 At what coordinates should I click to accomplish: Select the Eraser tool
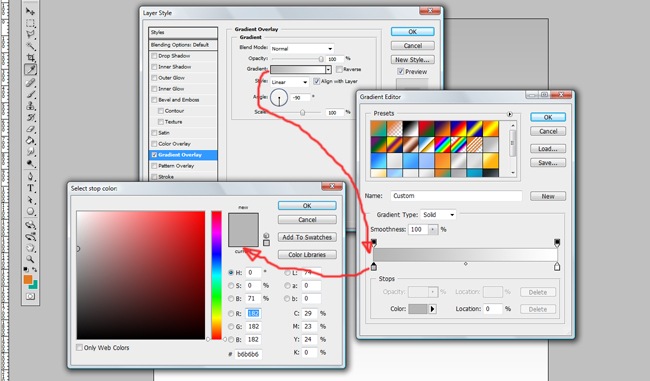coord(30,129)
